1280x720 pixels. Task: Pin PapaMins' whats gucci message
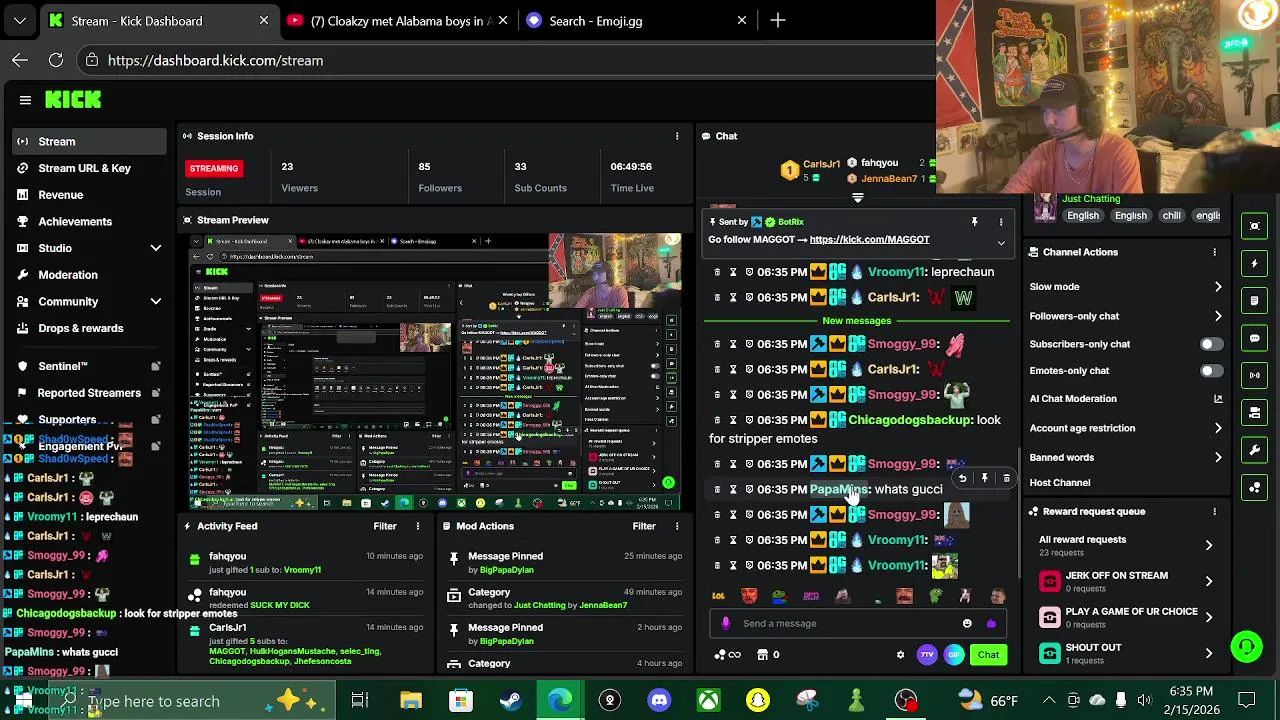984,479
